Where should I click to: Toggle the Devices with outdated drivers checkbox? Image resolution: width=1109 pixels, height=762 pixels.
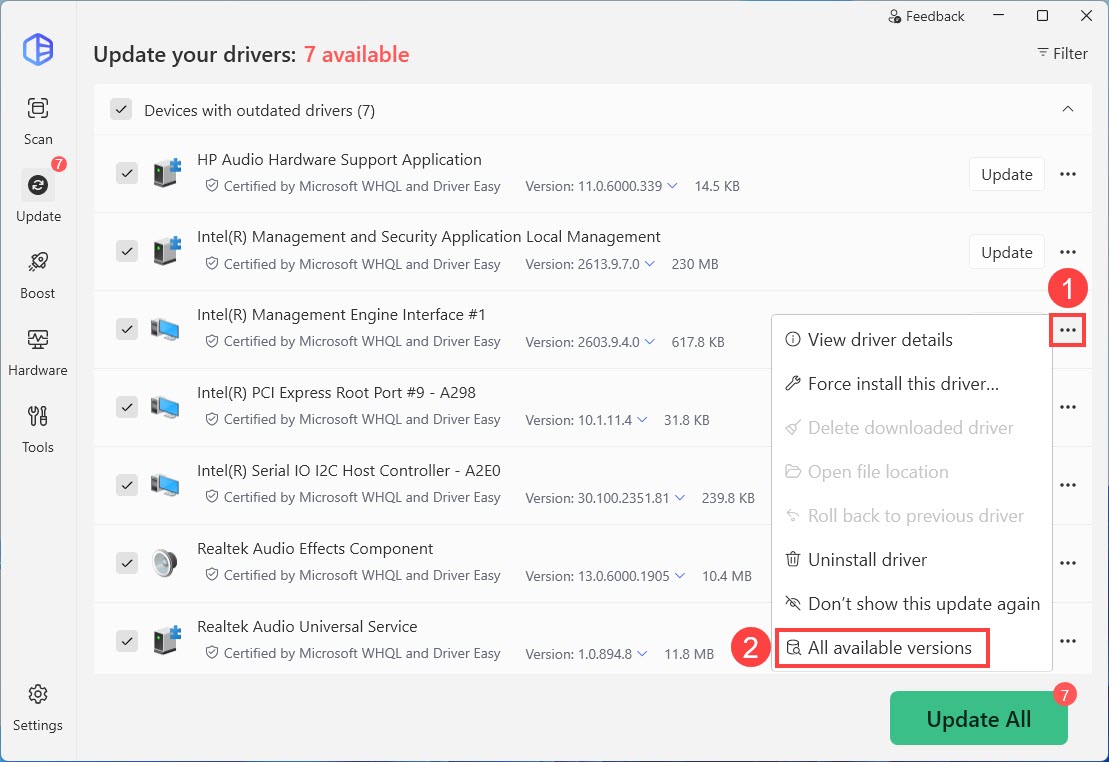tap(121, 110)
